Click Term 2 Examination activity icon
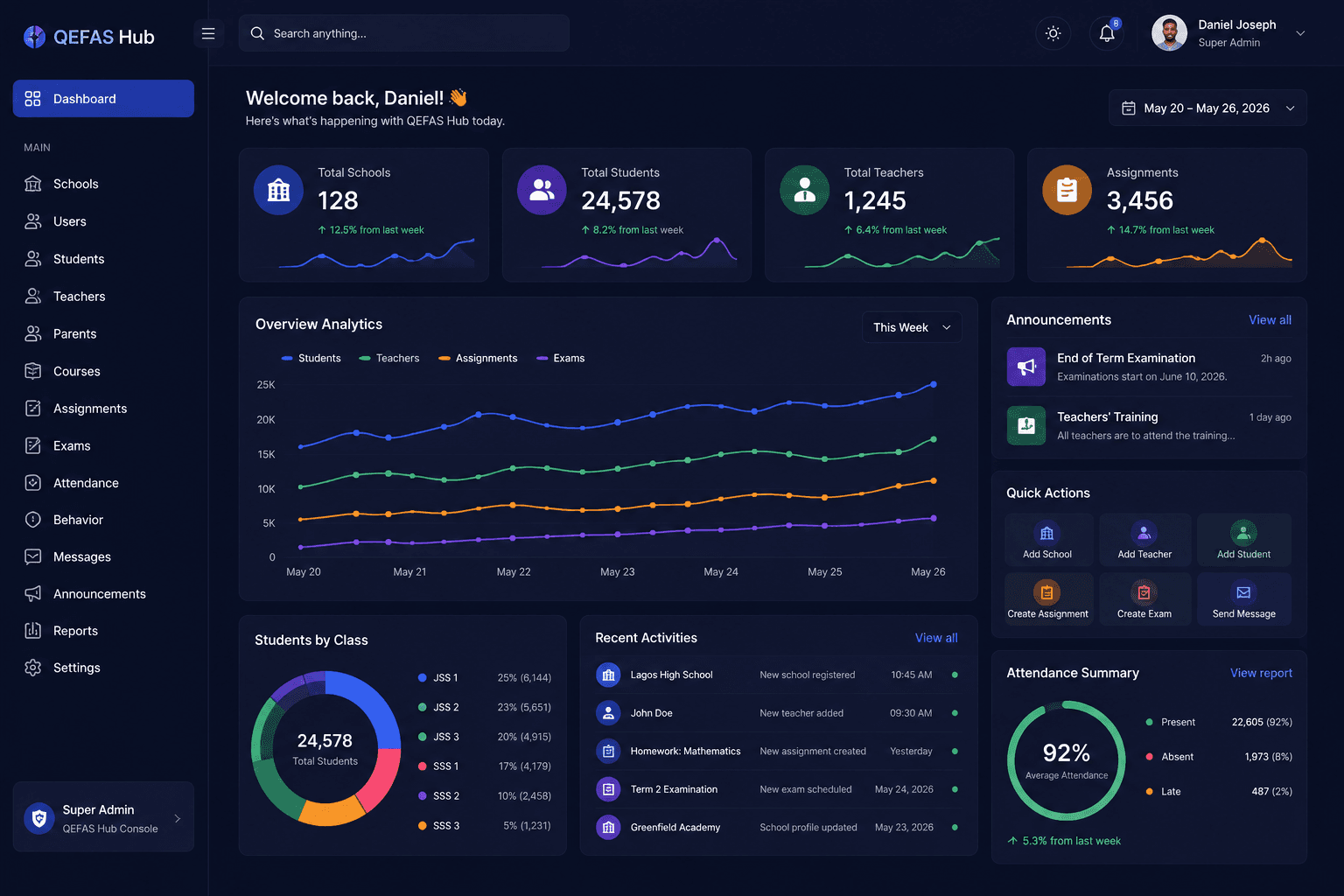Viewport: 1344px width, 896px height. (608, 789)
